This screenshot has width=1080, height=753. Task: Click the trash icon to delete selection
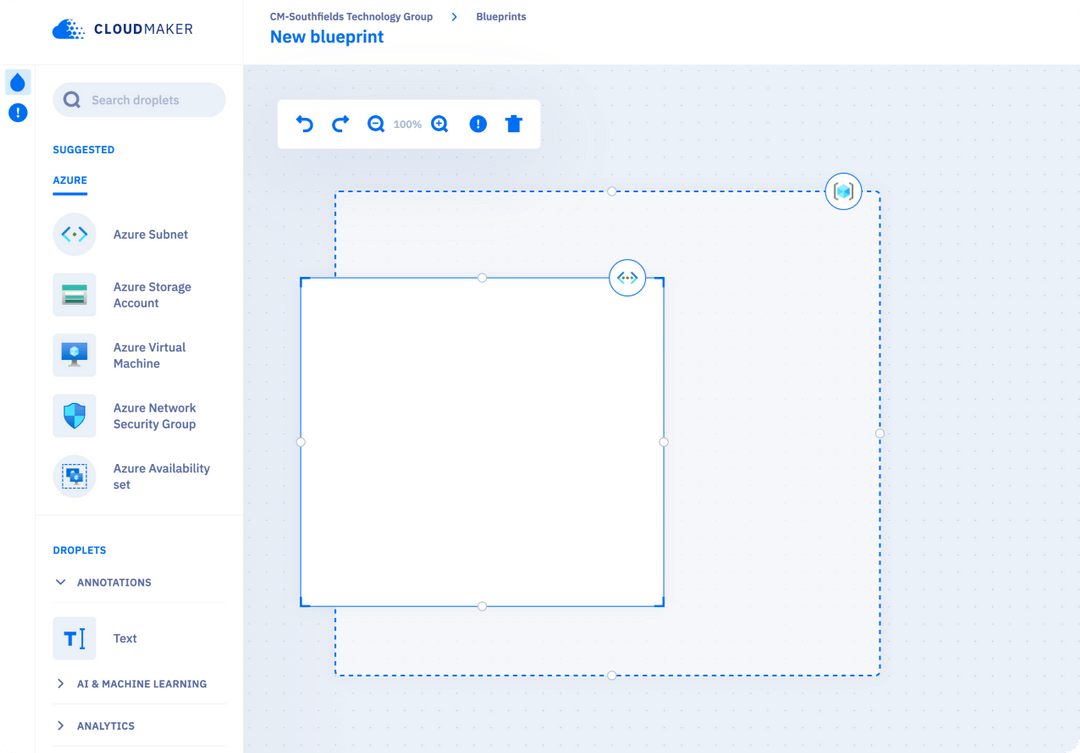pos(514,123)
